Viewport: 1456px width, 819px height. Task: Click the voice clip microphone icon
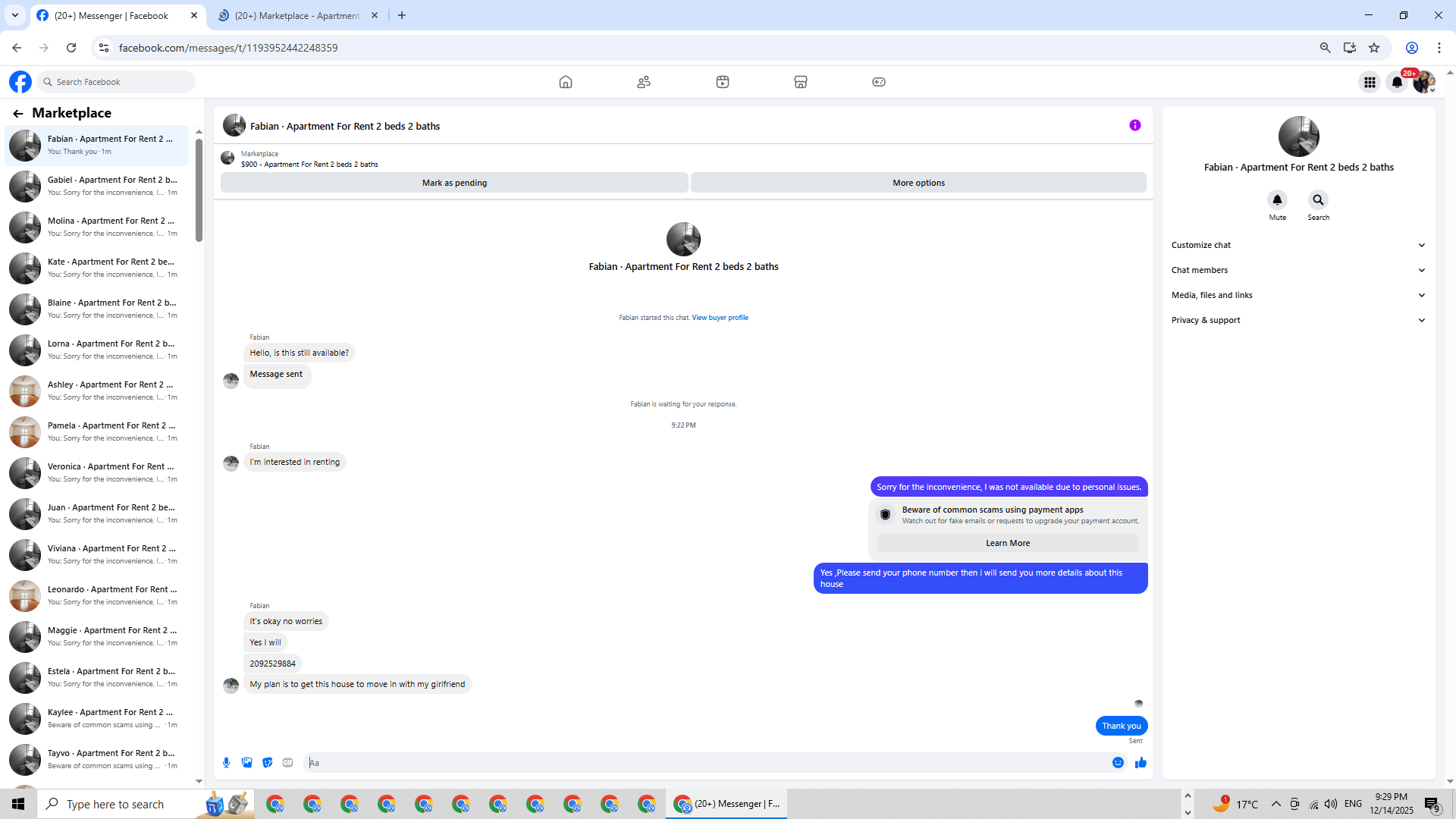[226, 763]
